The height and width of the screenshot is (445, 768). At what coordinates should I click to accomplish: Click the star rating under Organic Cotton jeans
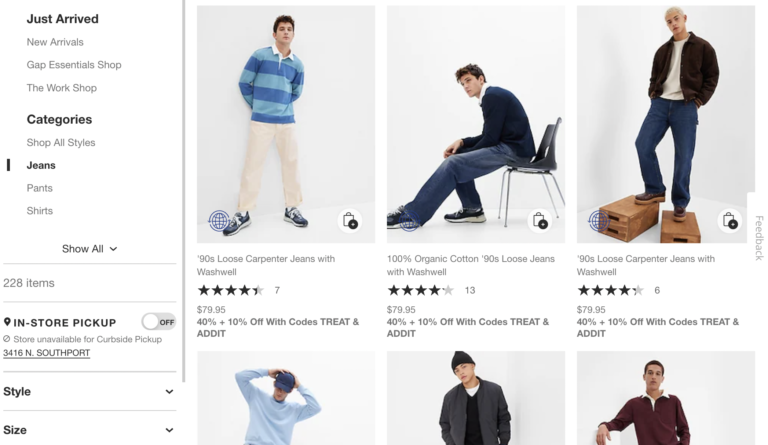[x=420, y=290]
